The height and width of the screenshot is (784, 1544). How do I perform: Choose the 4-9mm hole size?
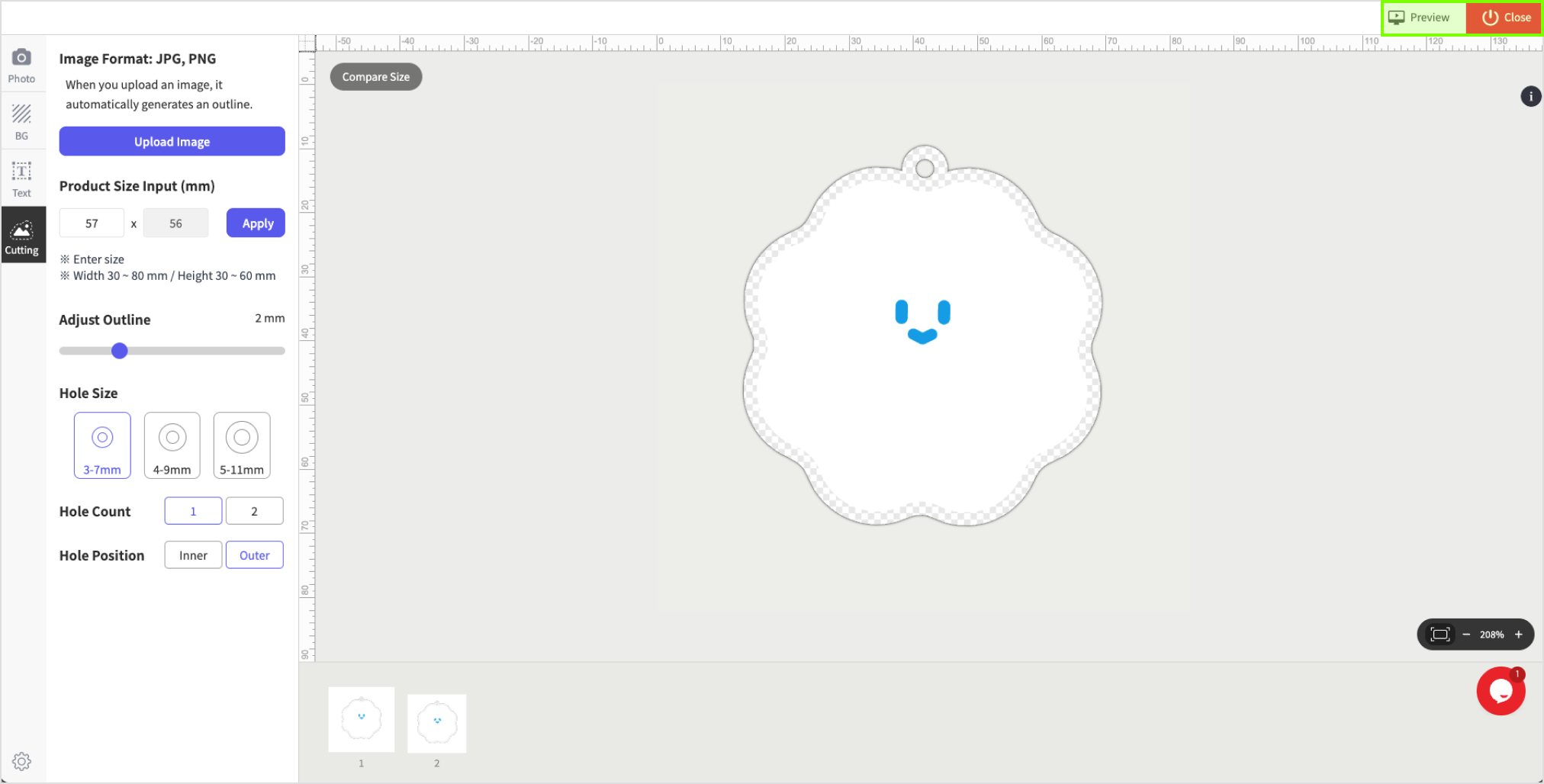(172, 445)
